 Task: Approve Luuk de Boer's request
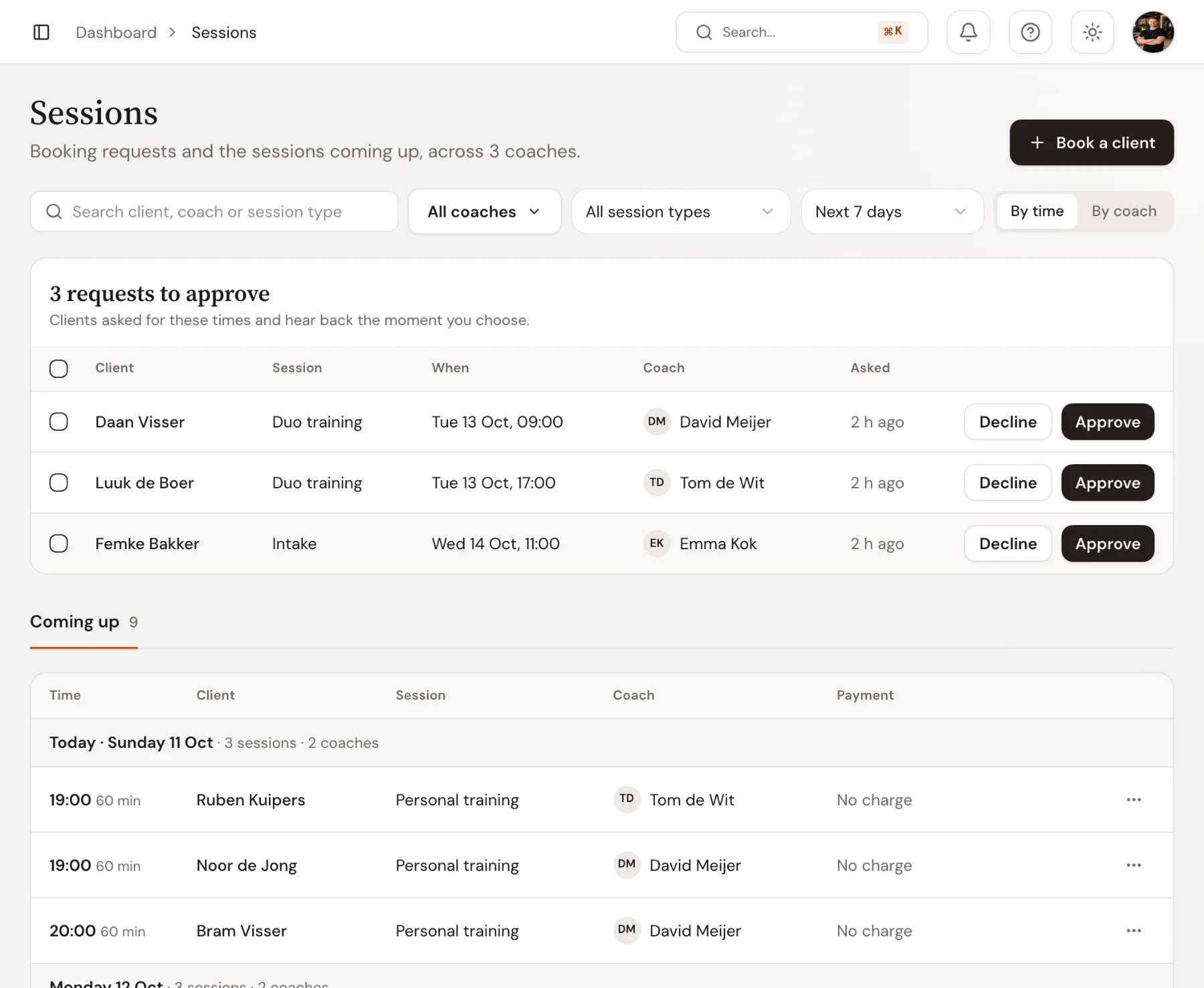coord(1108,483)
